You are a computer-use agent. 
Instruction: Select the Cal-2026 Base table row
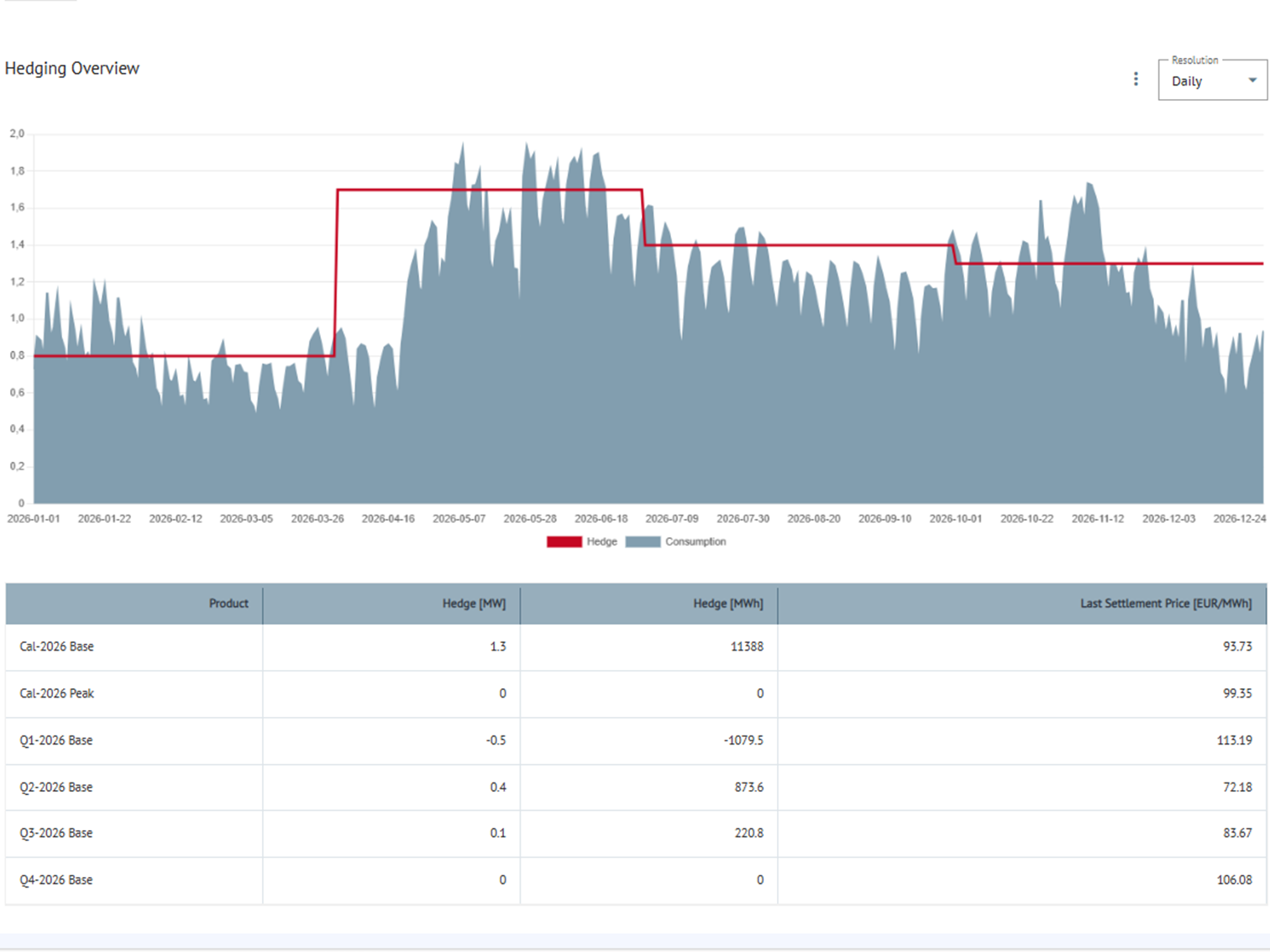57,646
